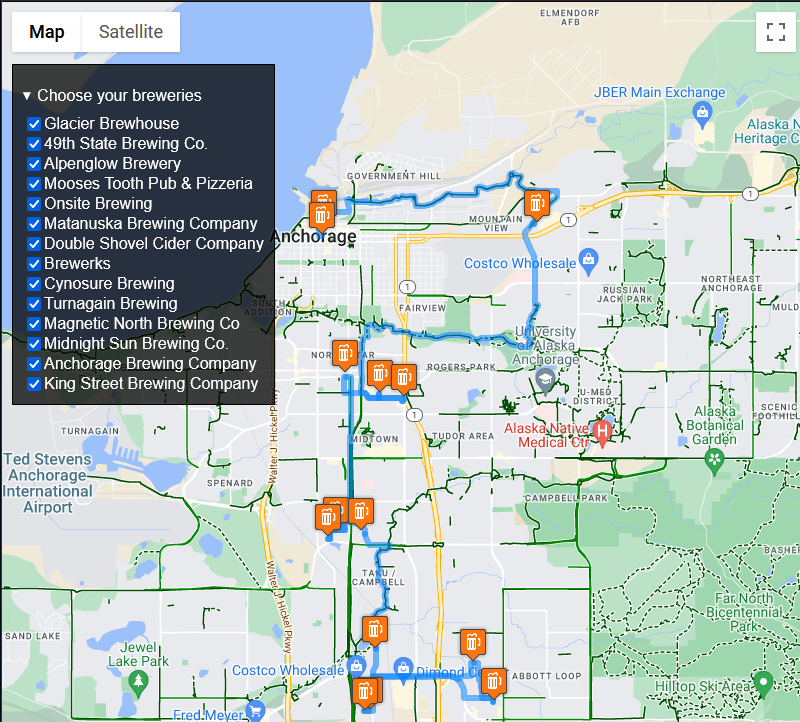
Task: Select the beer marker near Mountain View
Action: click(x=537, y=204)
